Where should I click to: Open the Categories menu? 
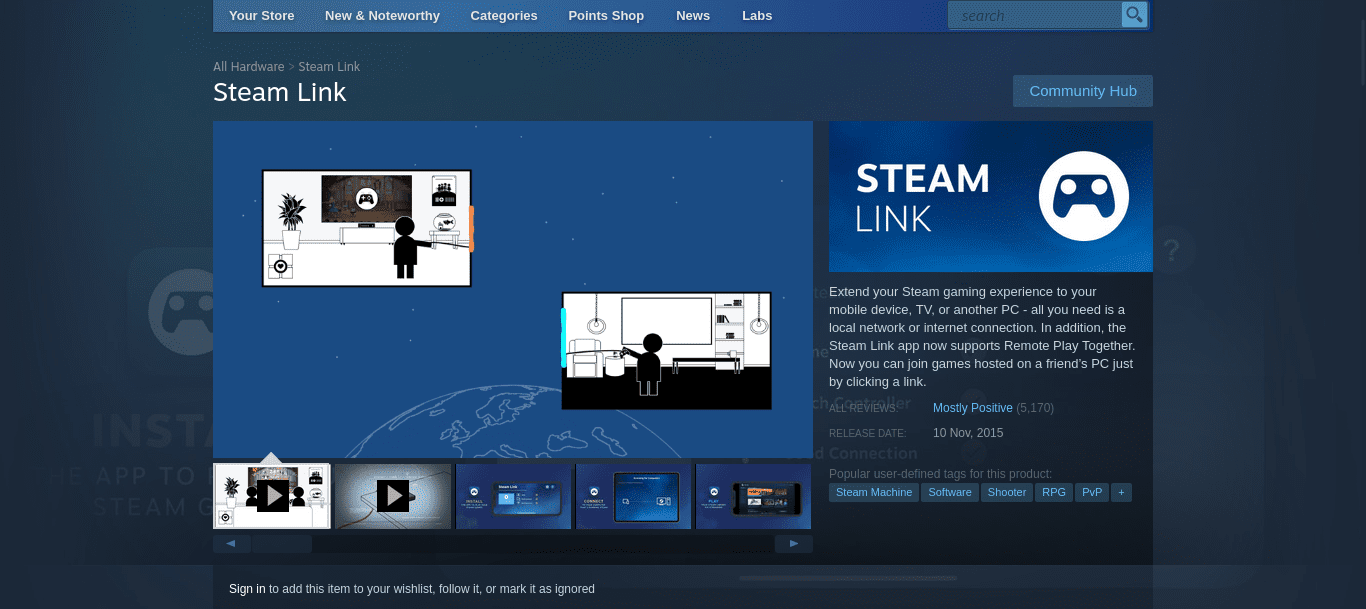click(504, 15)
